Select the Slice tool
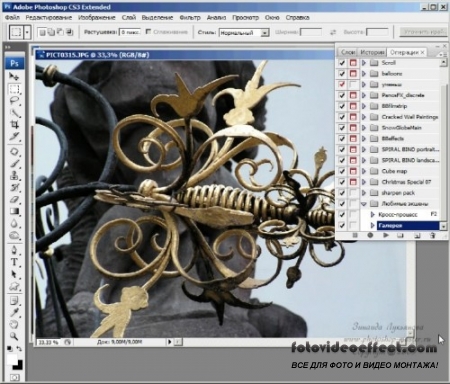Viewport: 450px width, 384px height. click(x=14, y=136)
